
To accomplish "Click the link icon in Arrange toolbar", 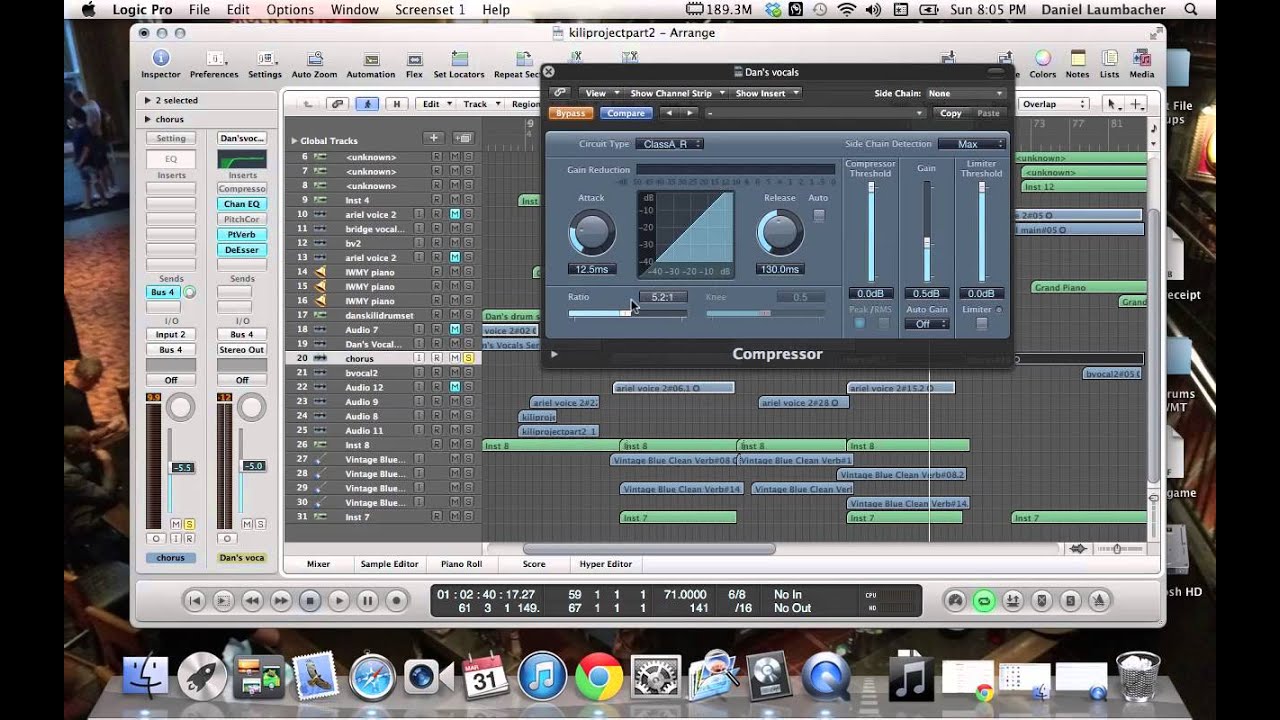I will [338, 104].
